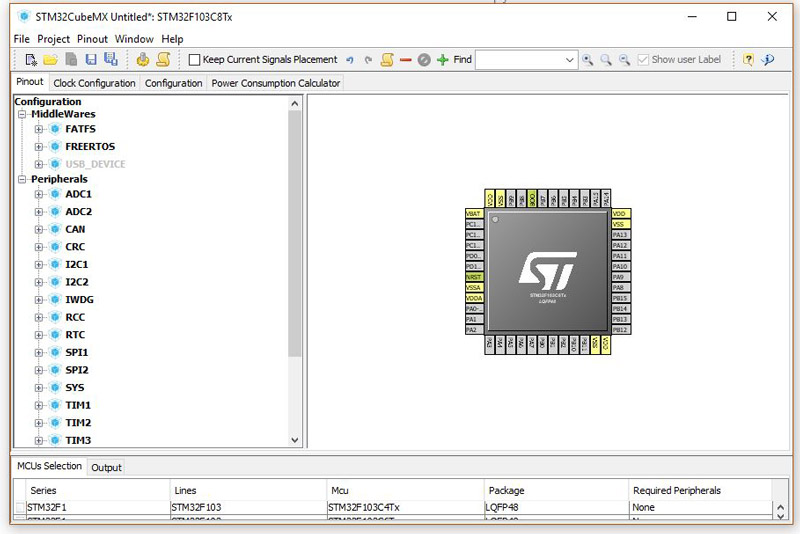Click the PA13 pin on chip

point(620,235)
